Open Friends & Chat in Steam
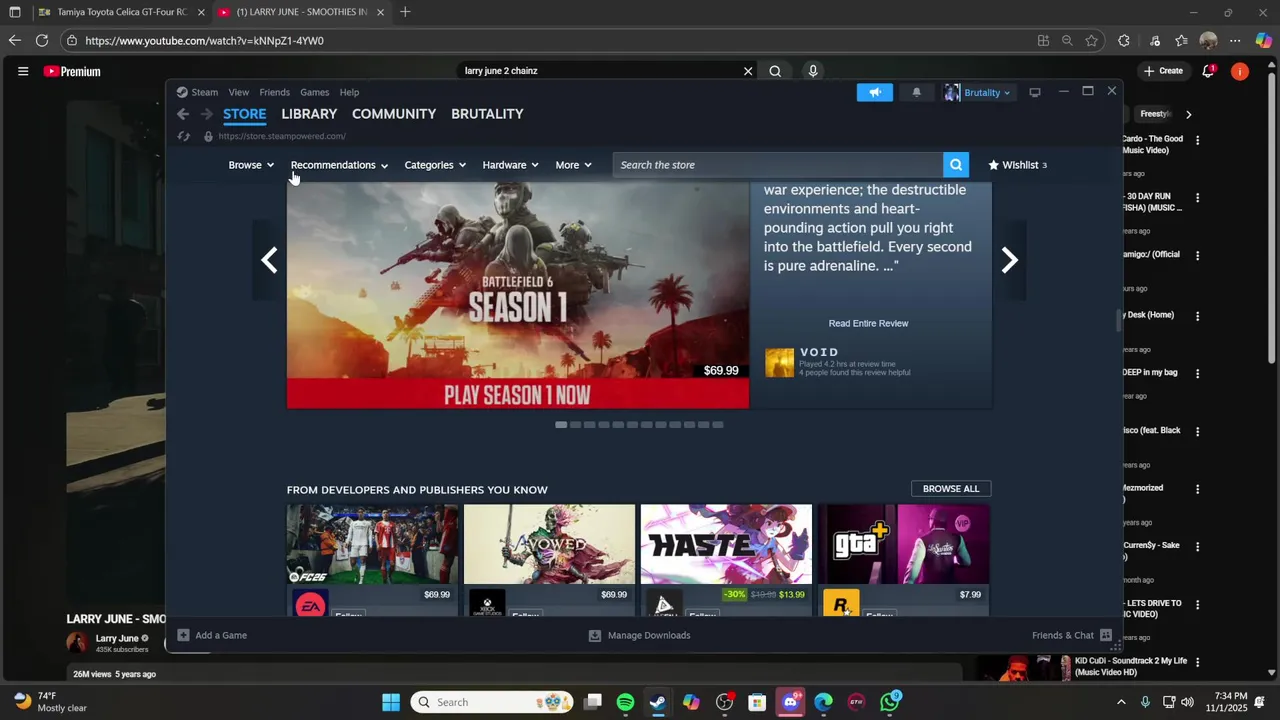This screenshot has width=1280, height=720. click(x=1072, y=635)
